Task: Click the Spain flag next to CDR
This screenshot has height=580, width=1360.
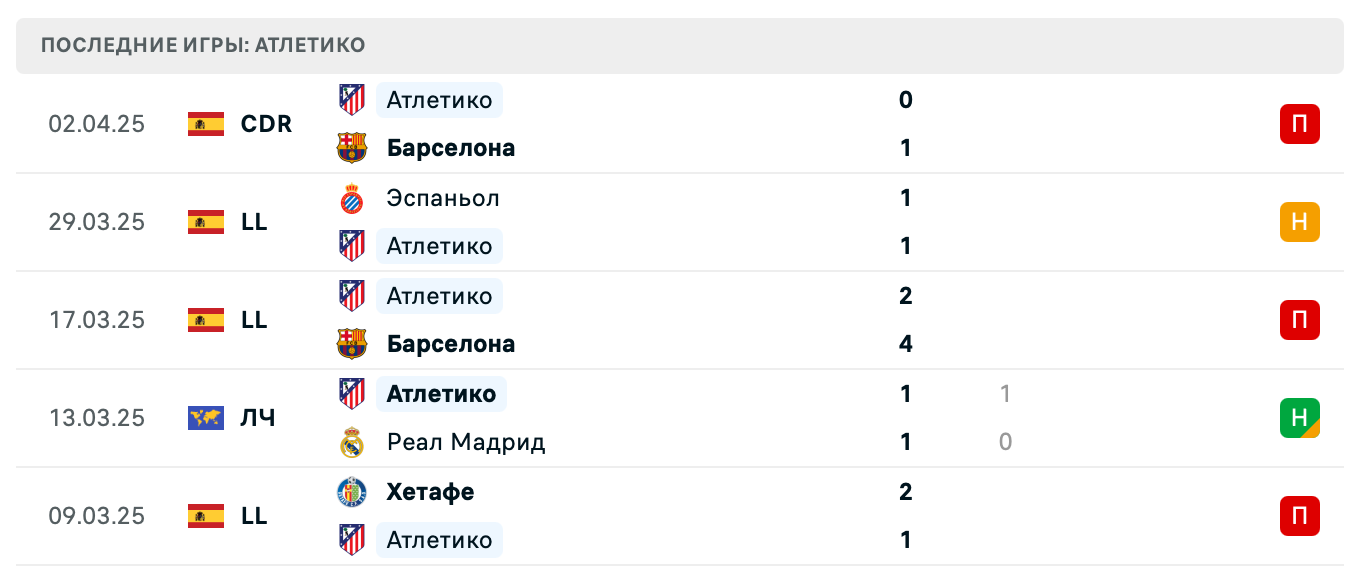Action: [x=202, y=124]
